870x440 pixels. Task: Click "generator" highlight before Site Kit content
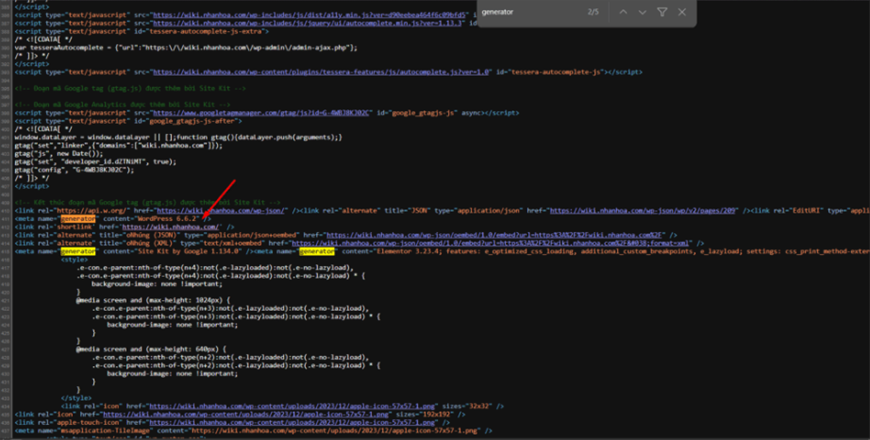(78, 252)
